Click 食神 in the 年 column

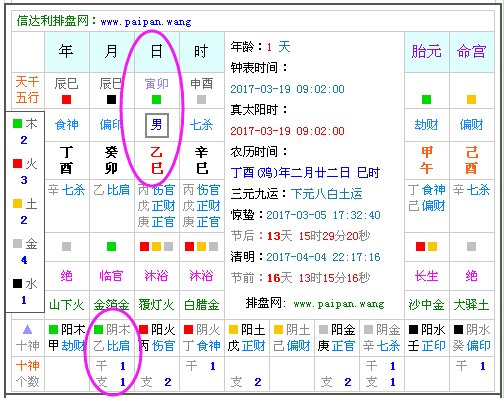click(x=67, y=125)
